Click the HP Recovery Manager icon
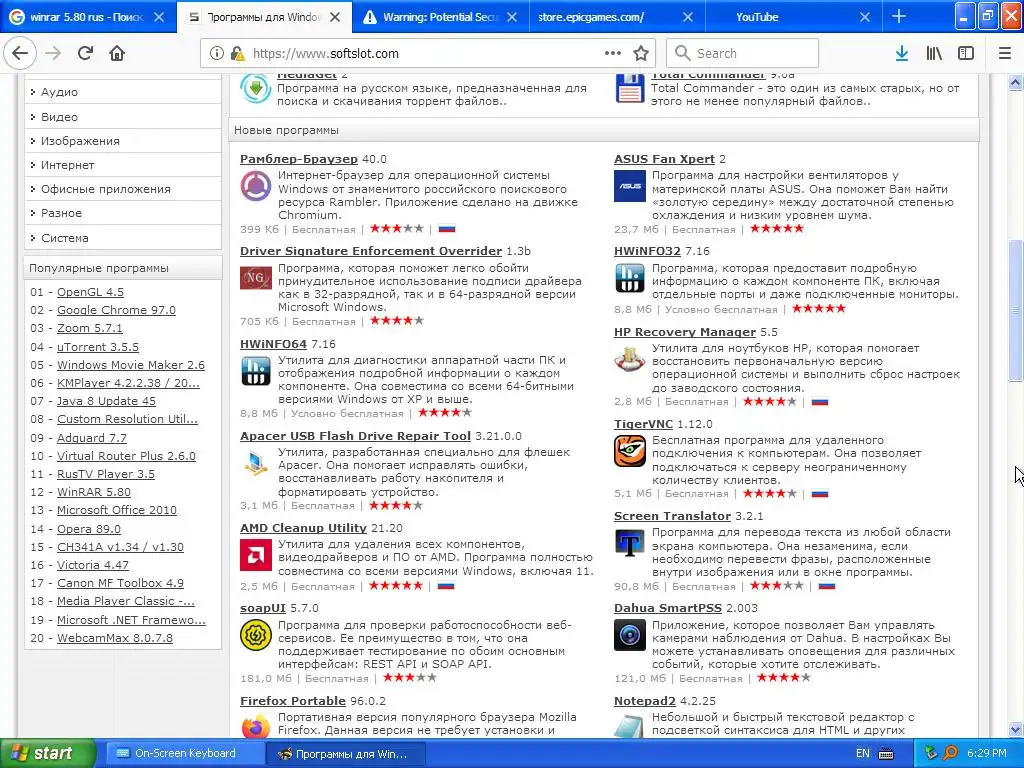This screenshot has width=1024, height=768. click(630, 360)
